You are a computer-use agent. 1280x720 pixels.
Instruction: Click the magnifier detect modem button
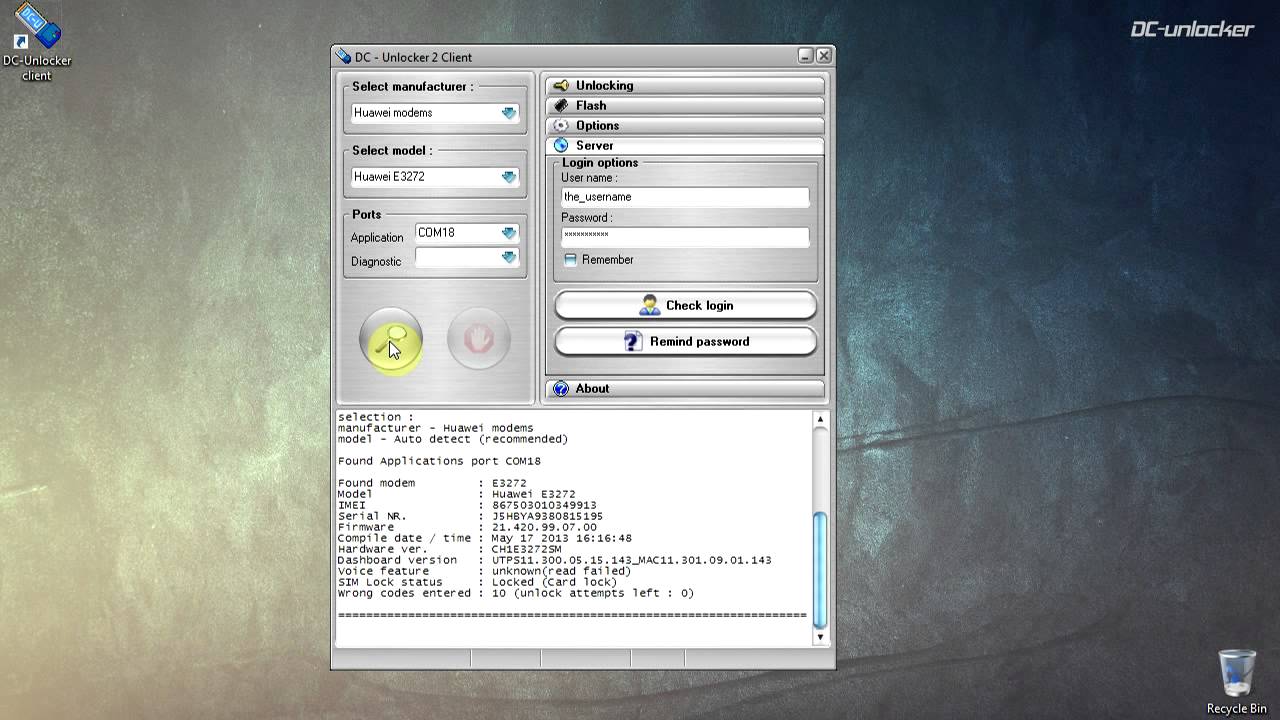(x=391, y=340)
